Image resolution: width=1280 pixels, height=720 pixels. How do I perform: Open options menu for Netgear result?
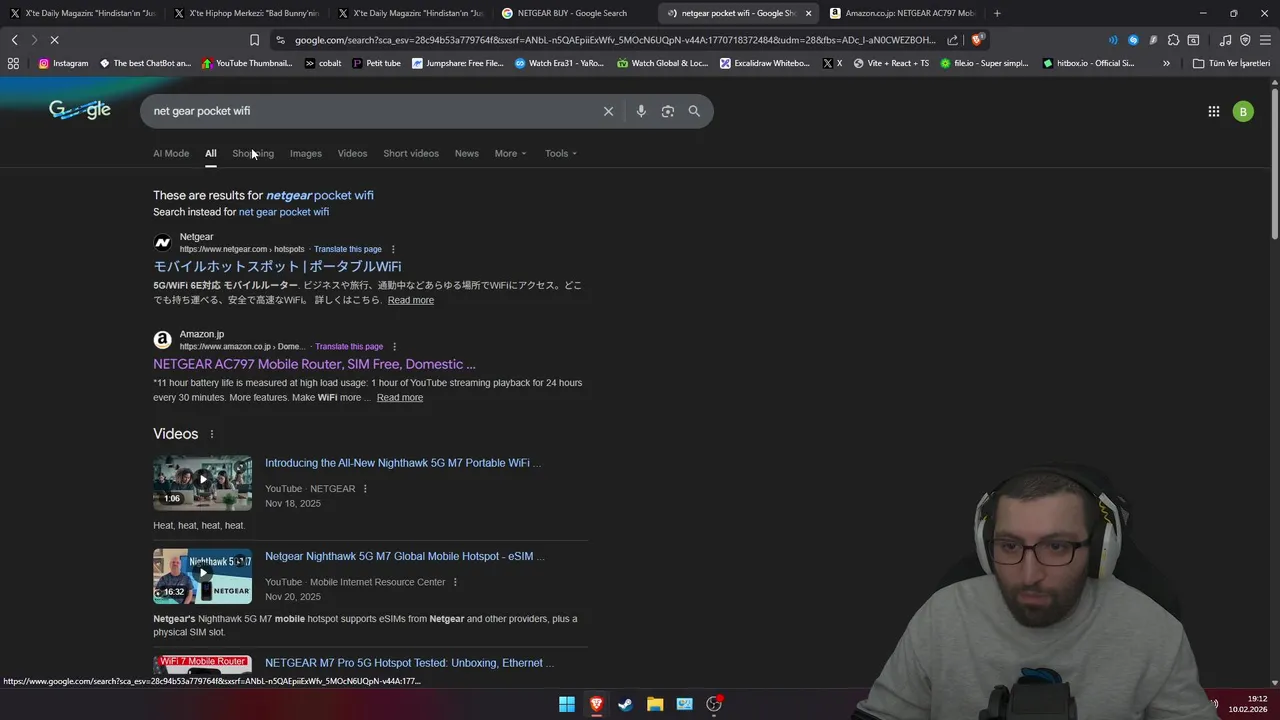coord(393,249)
